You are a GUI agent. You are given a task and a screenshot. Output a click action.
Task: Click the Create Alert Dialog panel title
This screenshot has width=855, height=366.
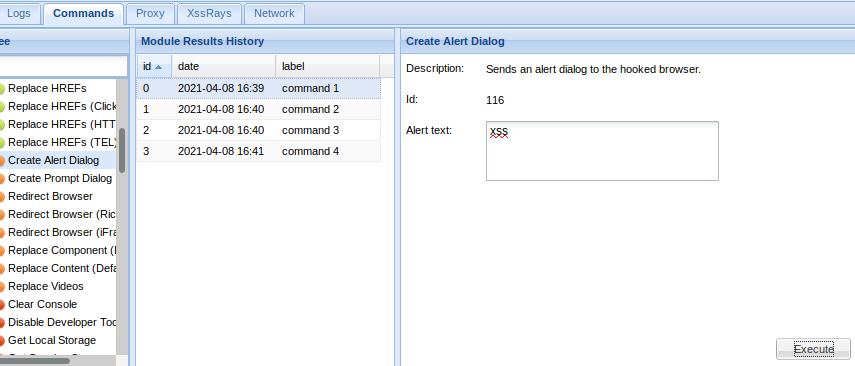[455, 41]
